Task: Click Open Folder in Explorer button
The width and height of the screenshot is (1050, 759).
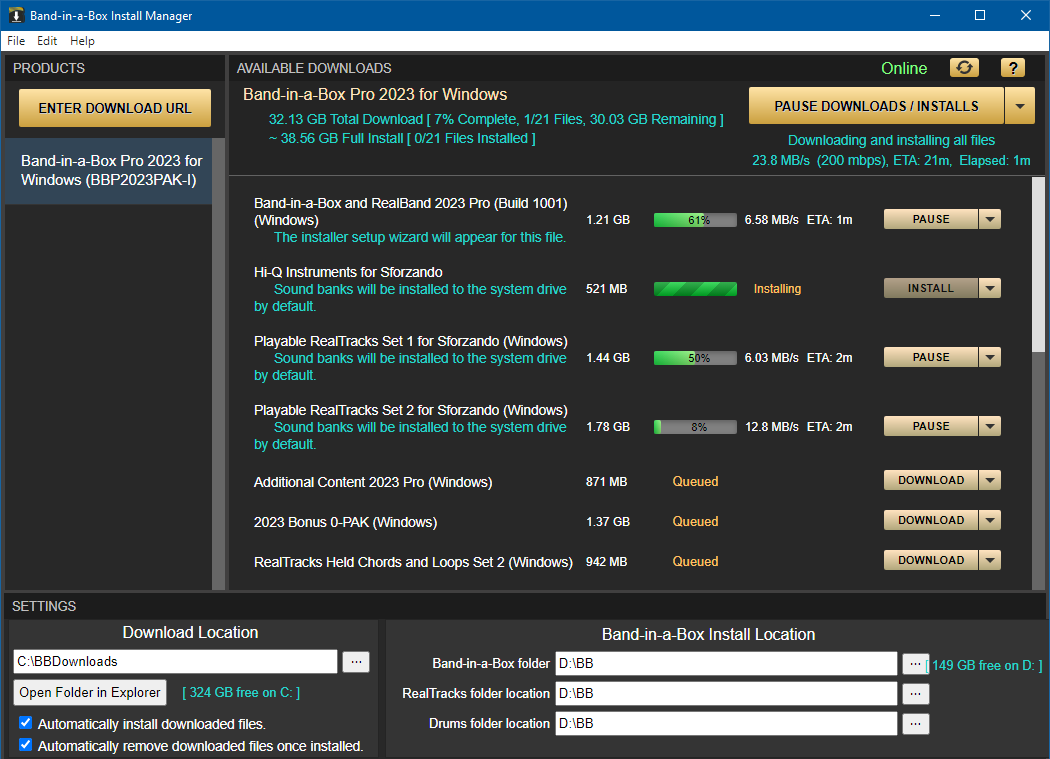Action: coord(90,692)
